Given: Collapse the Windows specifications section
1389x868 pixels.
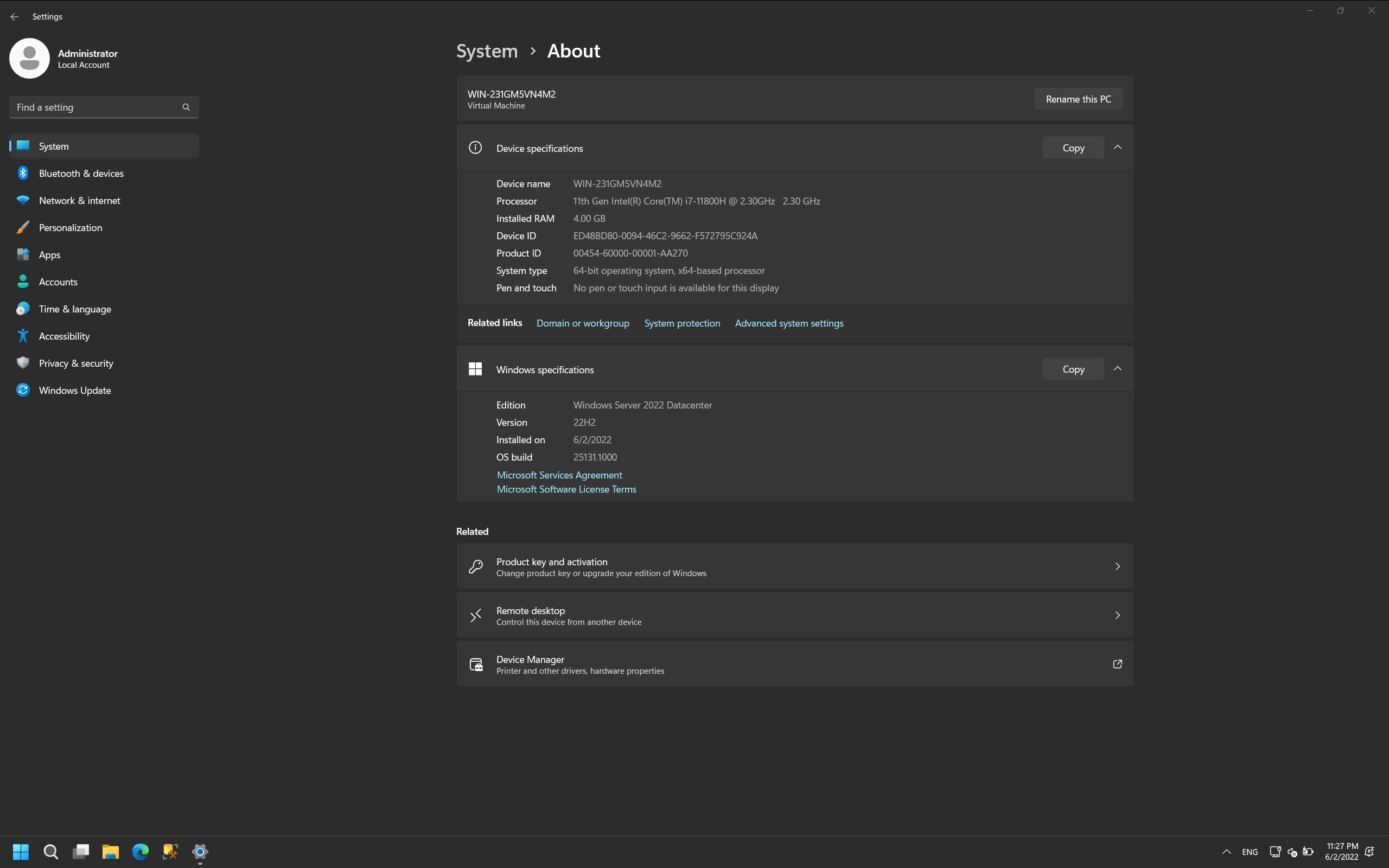Looking at the screenshot, I should pyautogui.click(x=1118, y=369).
